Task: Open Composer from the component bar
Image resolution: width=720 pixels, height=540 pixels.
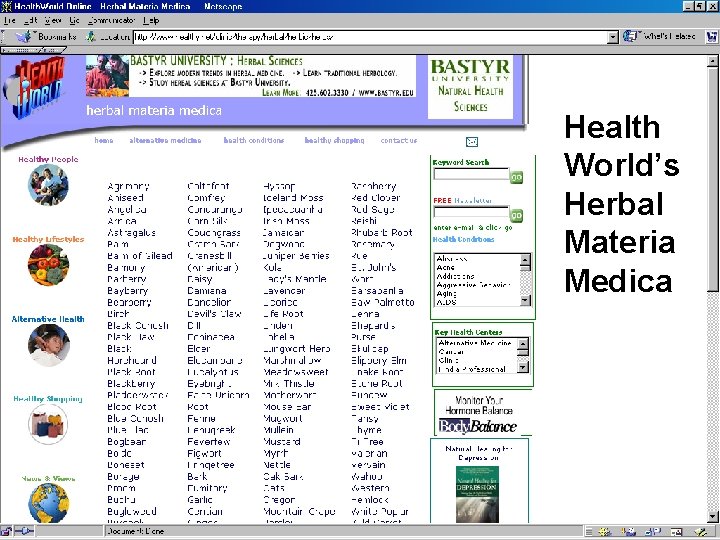Action: (701, 532)
